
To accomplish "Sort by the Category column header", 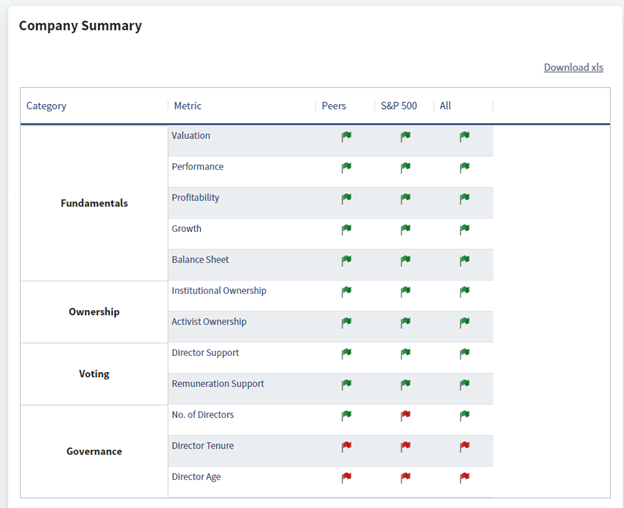I will [x=46, y=106].
